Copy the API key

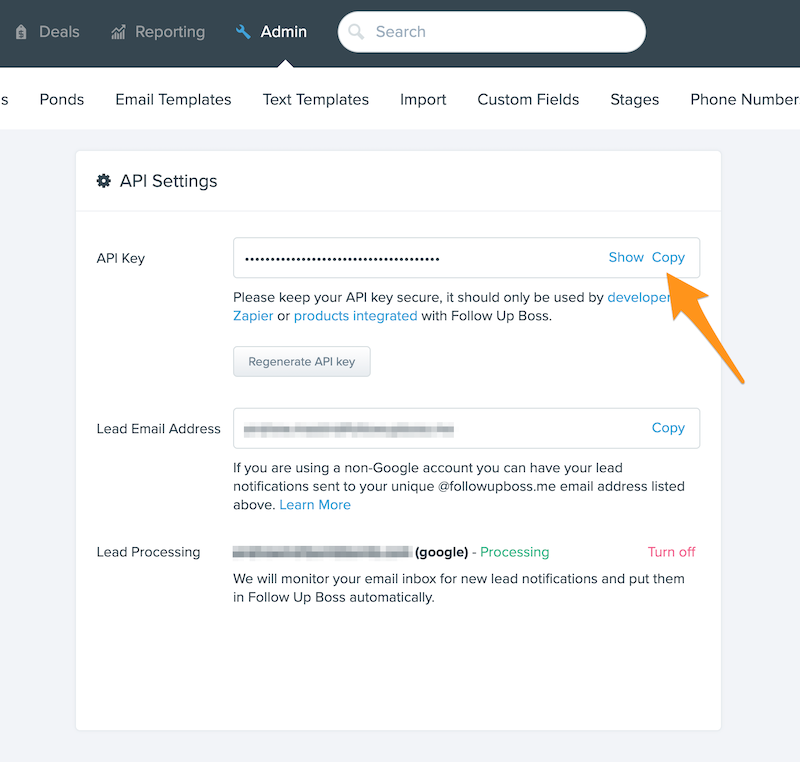coord(668,258)
